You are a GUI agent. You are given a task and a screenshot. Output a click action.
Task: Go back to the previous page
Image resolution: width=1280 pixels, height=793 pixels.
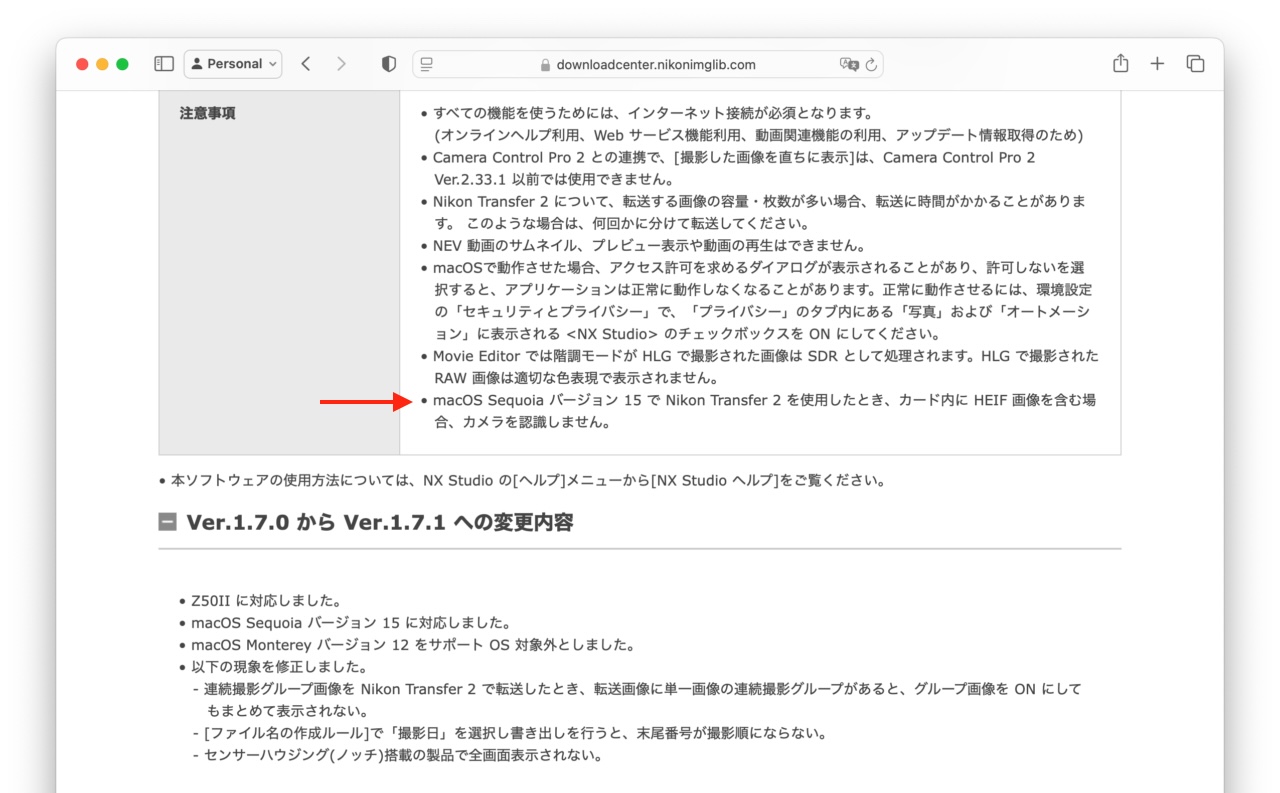click(306, 64)
